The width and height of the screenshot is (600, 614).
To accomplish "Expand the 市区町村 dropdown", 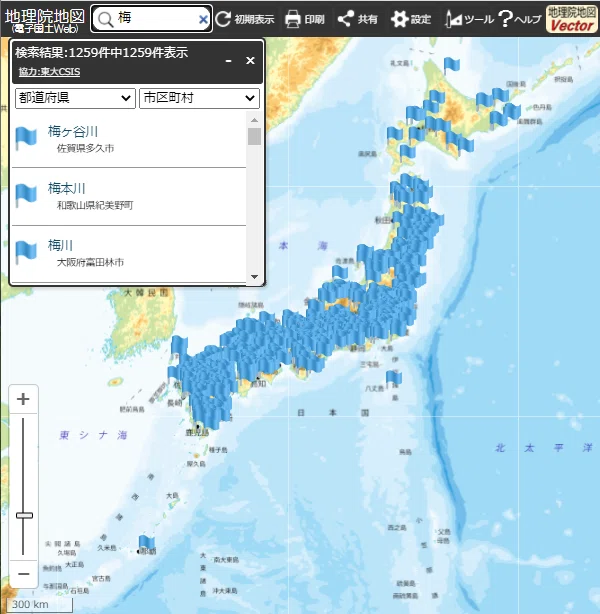I will pyautogui.click(x=199, y=98).
